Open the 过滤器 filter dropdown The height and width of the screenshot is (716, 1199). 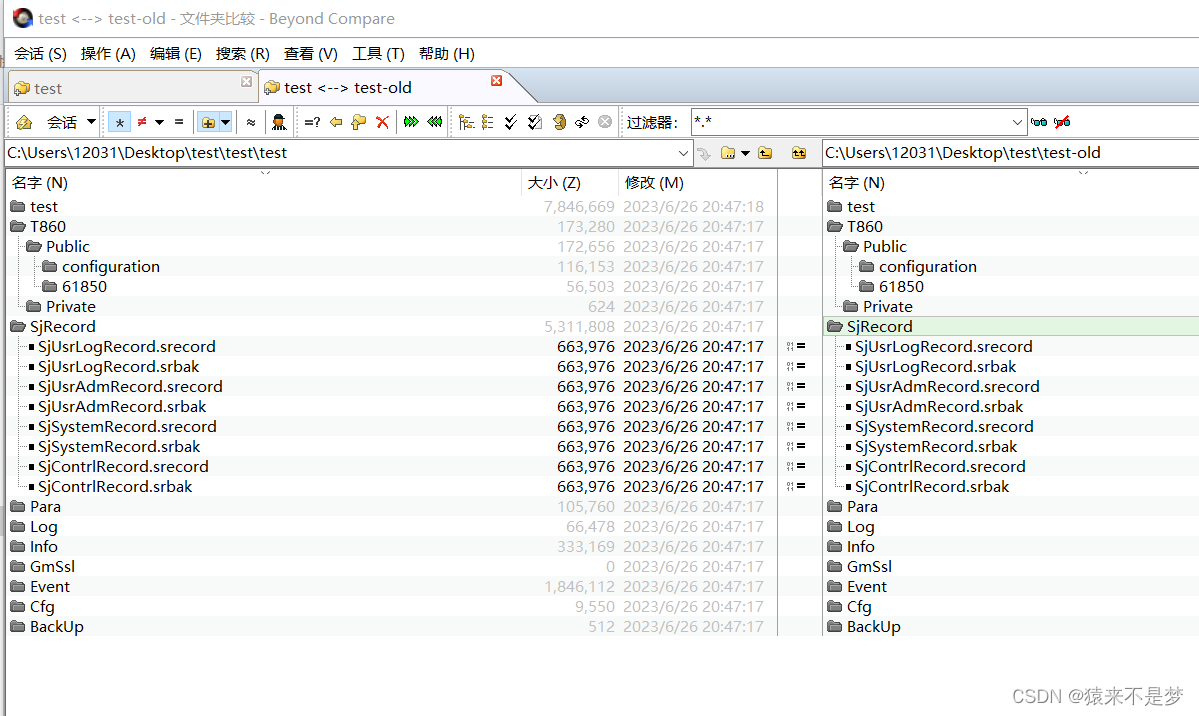tap(1016, 121)
